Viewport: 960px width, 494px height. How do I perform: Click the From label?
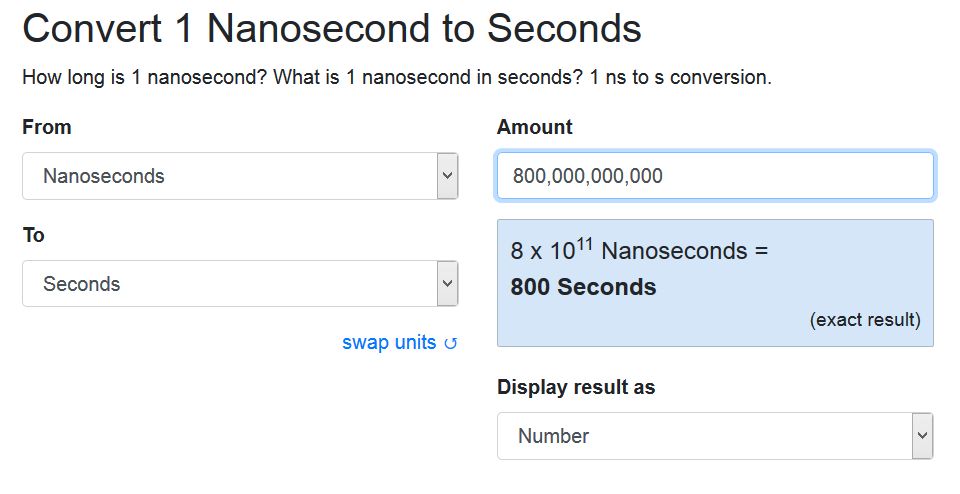click(x=47, y=127)
